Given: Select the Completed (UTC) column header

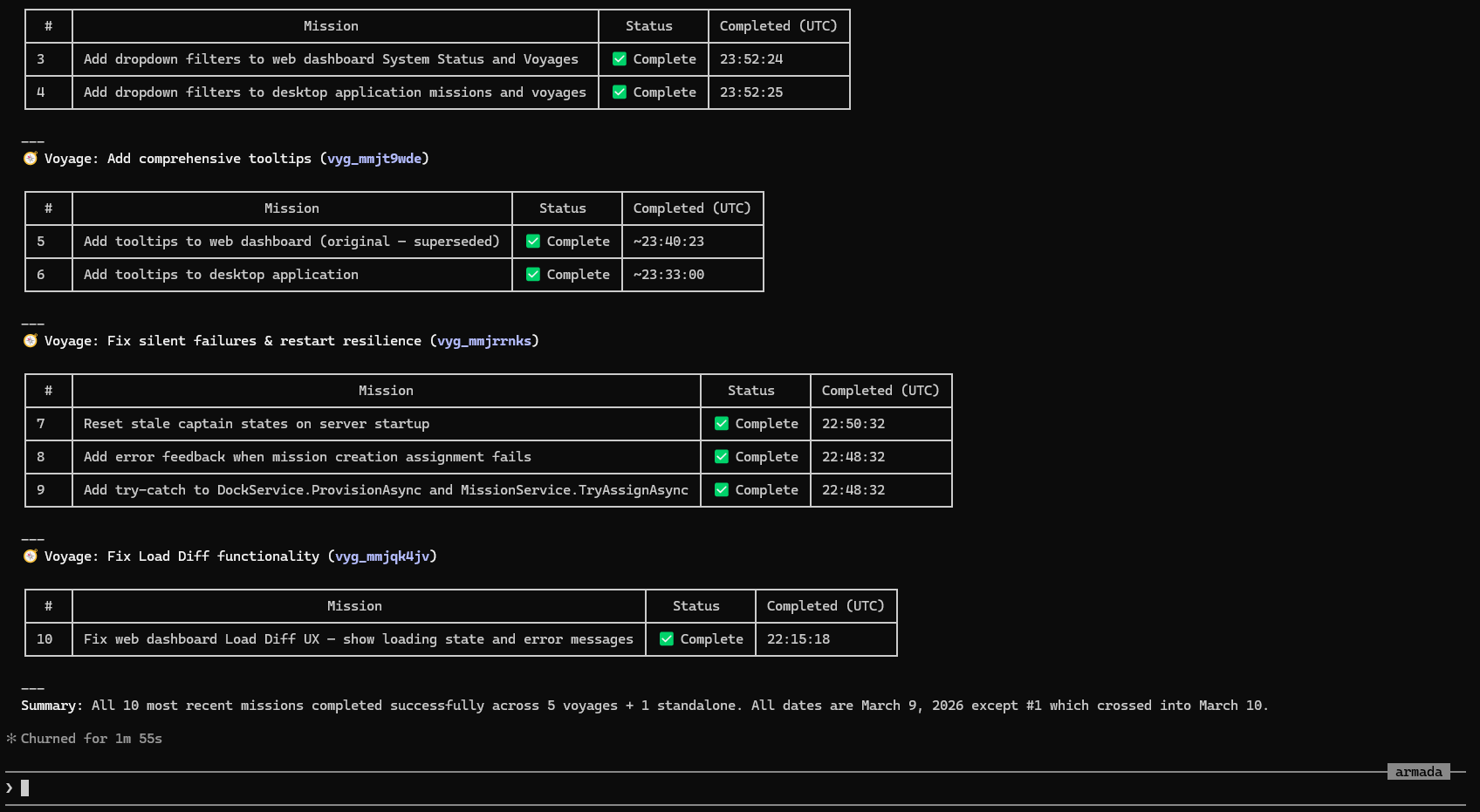Looking at the screenshot, I should click(779, 25).
